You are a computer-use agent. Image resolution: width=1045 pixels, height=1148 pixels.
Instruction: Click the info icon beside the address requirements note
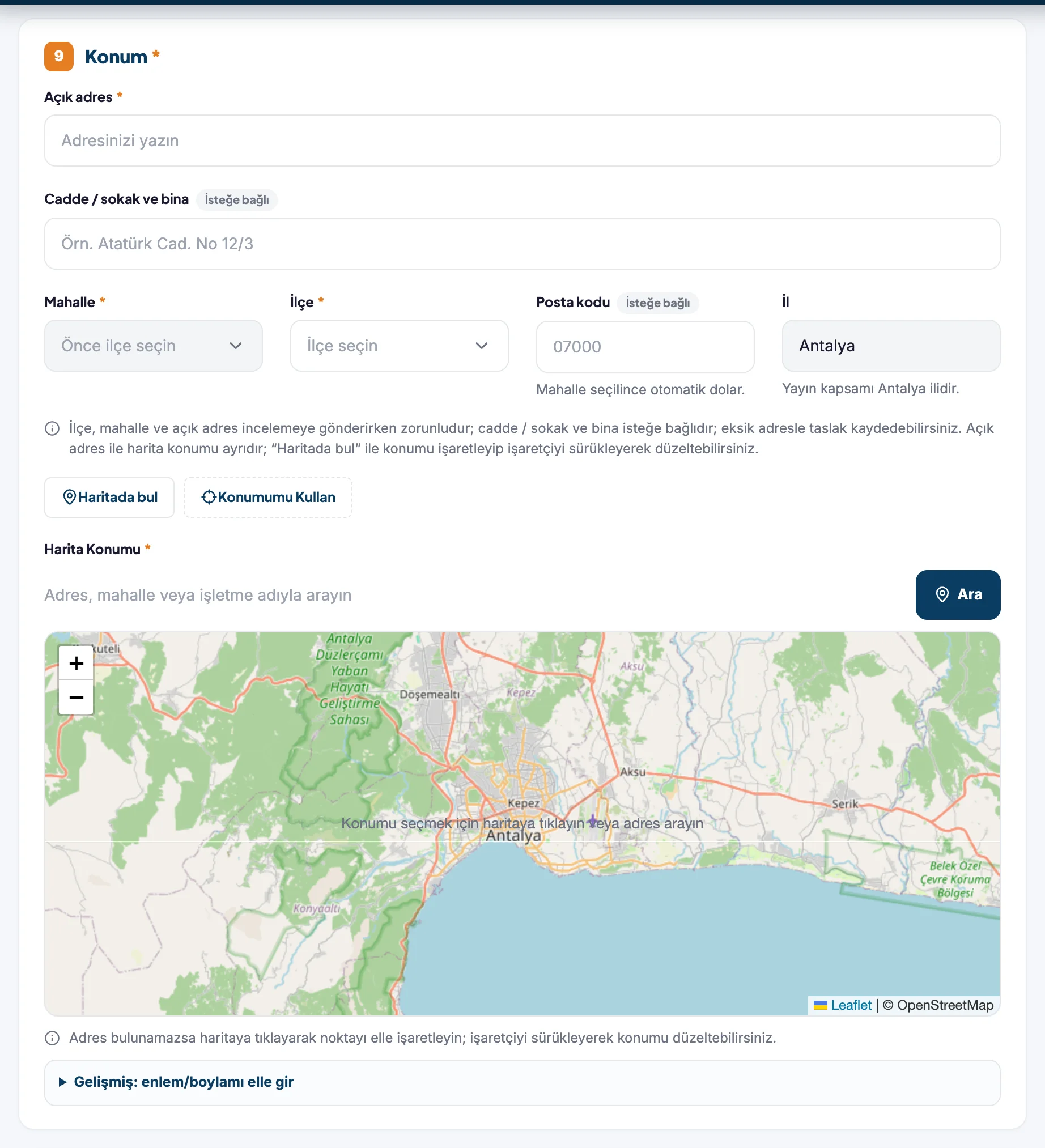click(52, 428)
